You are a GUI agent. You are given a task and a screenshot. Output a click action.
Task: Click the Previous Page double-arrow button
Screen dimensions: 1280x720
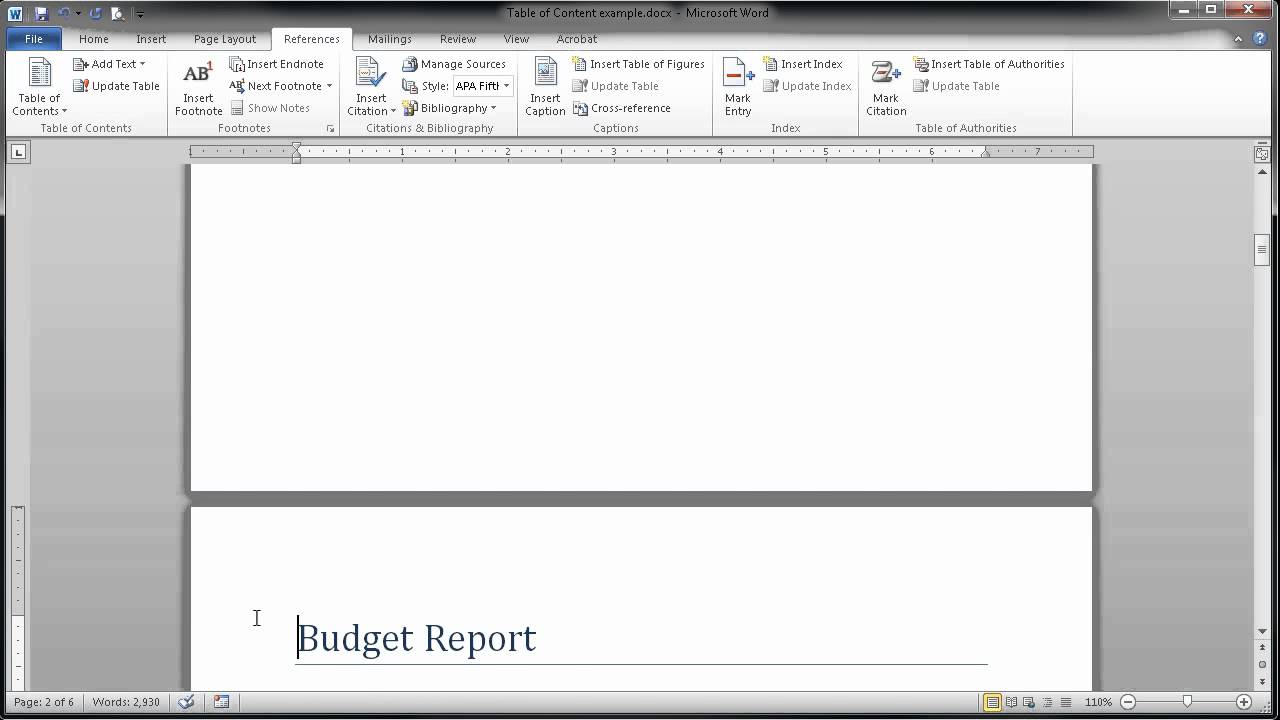point(1261,649)
